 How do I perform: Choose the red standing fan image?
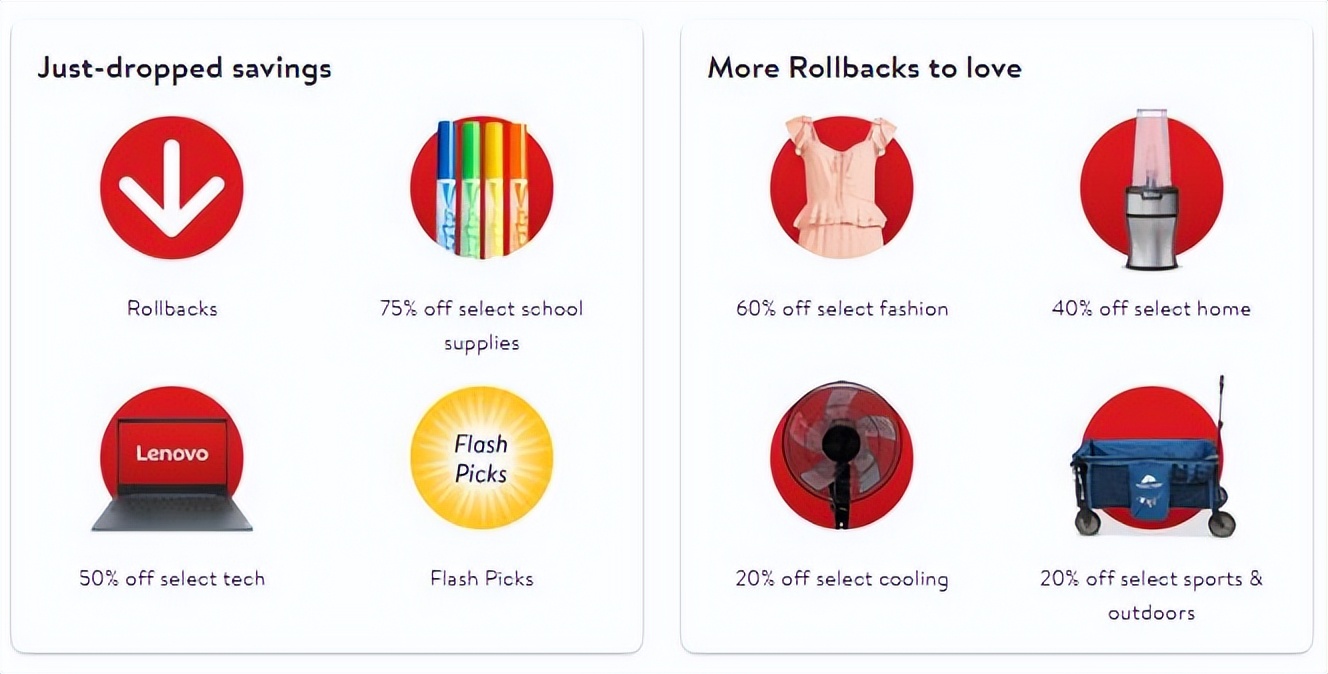pos(841,455)
